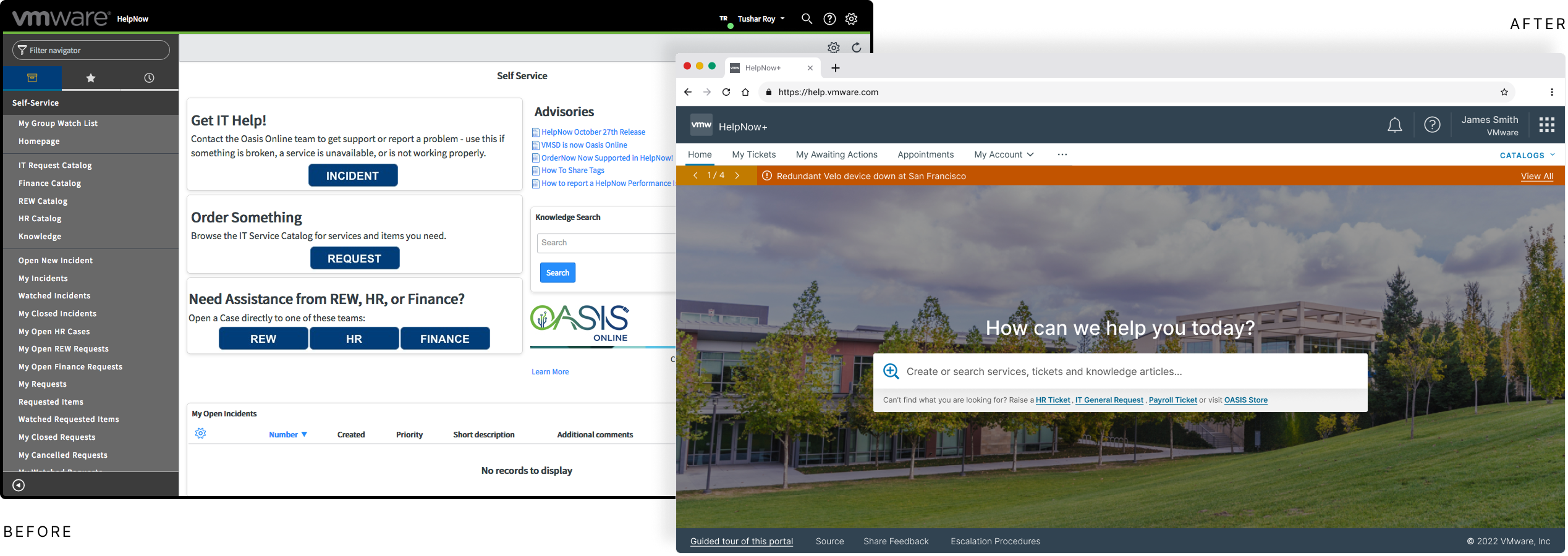Click the INCIDENT button under Get IT Help
Screen dimensions: 1568x556
pyautogui.click(x=353, y=175)
